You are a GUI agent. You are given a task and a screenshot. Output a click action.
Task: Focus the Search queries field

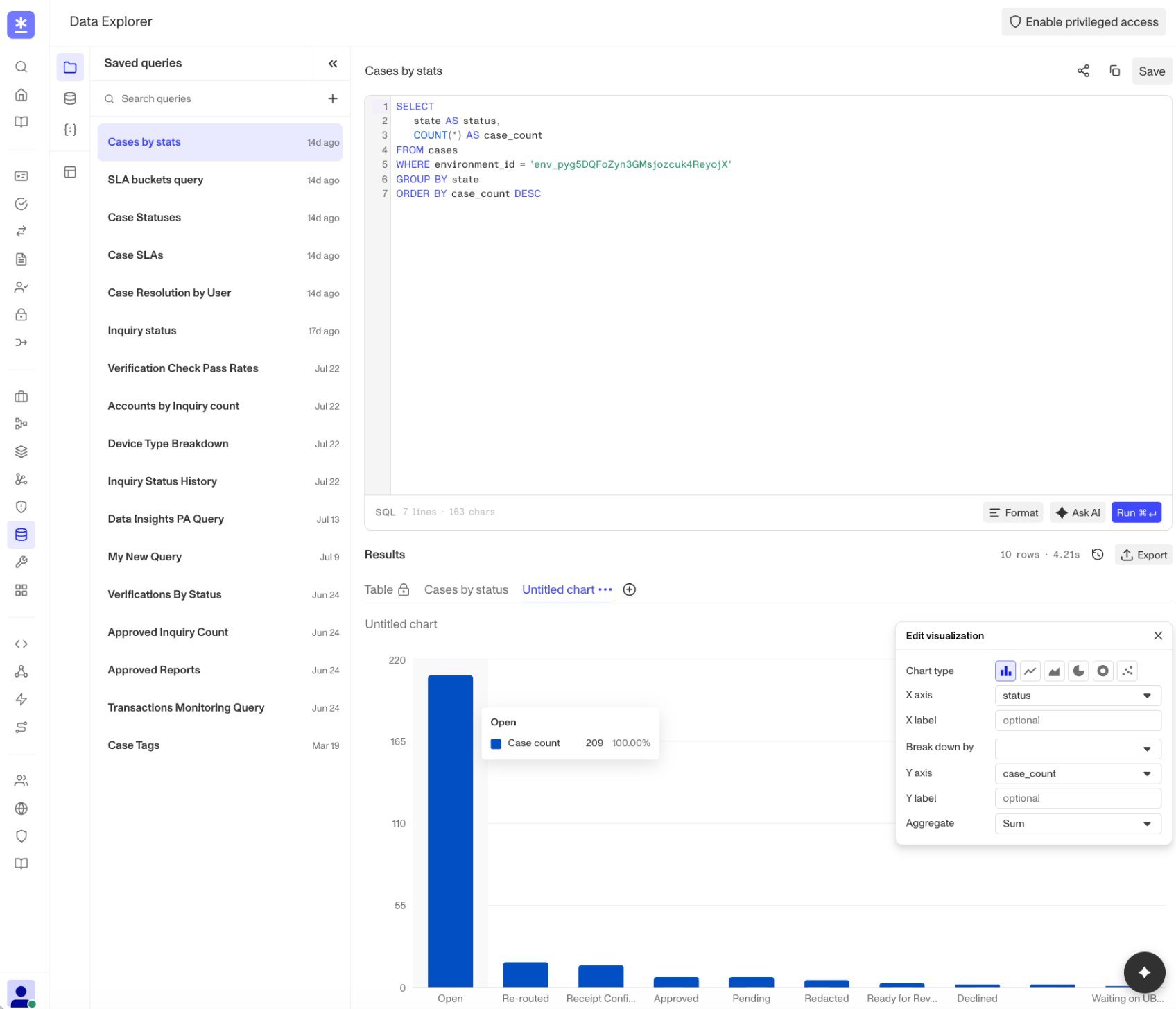(214, 98)
